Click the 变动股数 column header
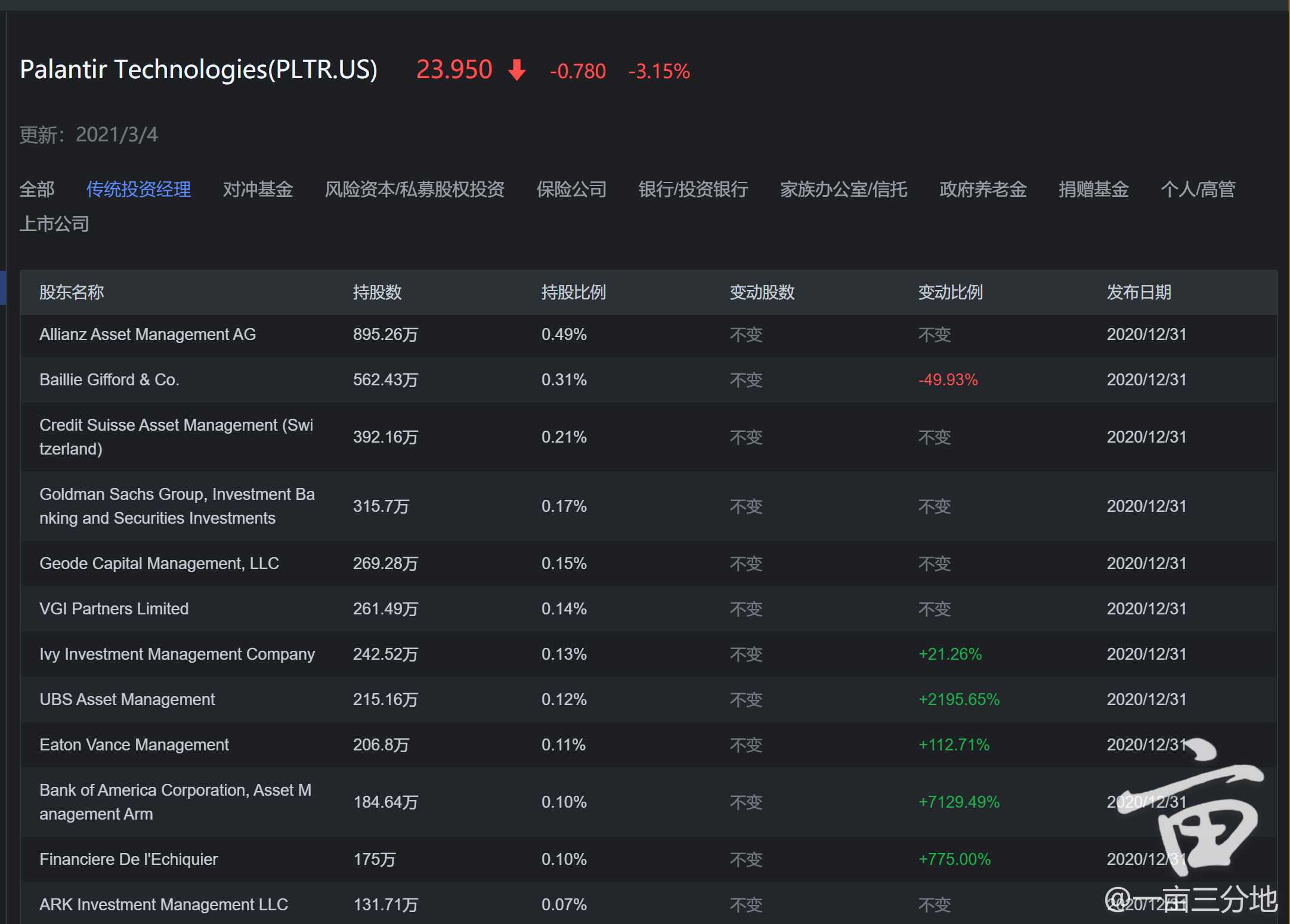1290x924 pixels. tap(762, 292)
